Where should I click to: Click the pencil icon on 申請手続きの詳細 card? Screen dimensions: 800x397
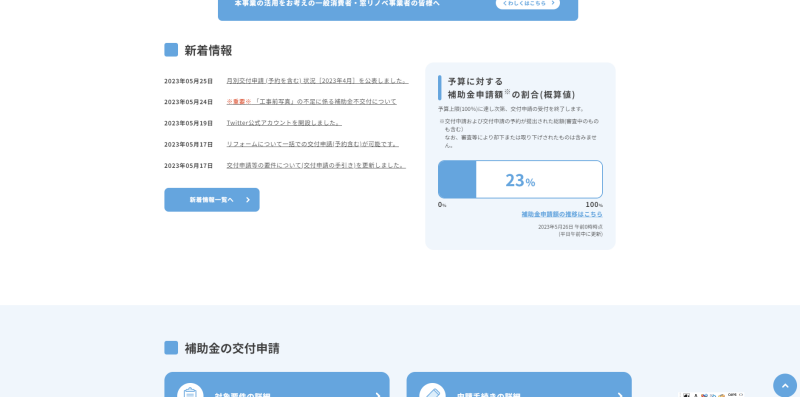432,391
